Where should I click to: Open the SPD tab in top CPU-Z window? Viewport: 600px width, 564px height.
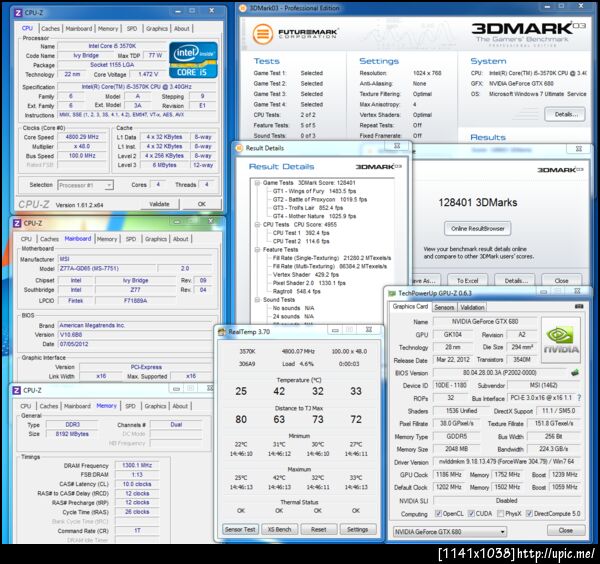[132, 29]
